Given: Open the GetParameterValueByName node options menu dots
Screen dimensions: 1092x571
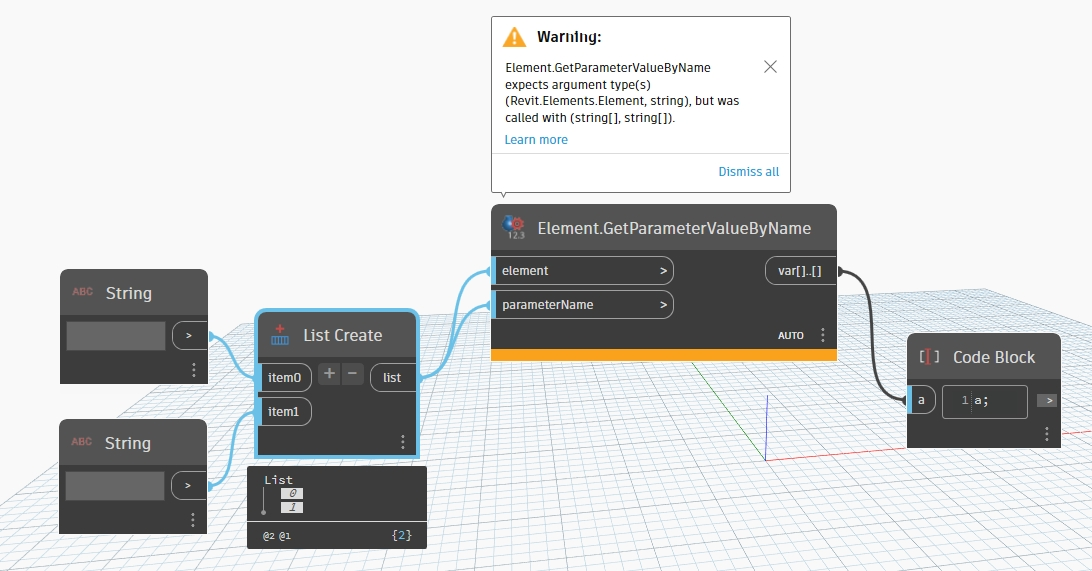Looking at the screenshot, I should pos(823,335).
